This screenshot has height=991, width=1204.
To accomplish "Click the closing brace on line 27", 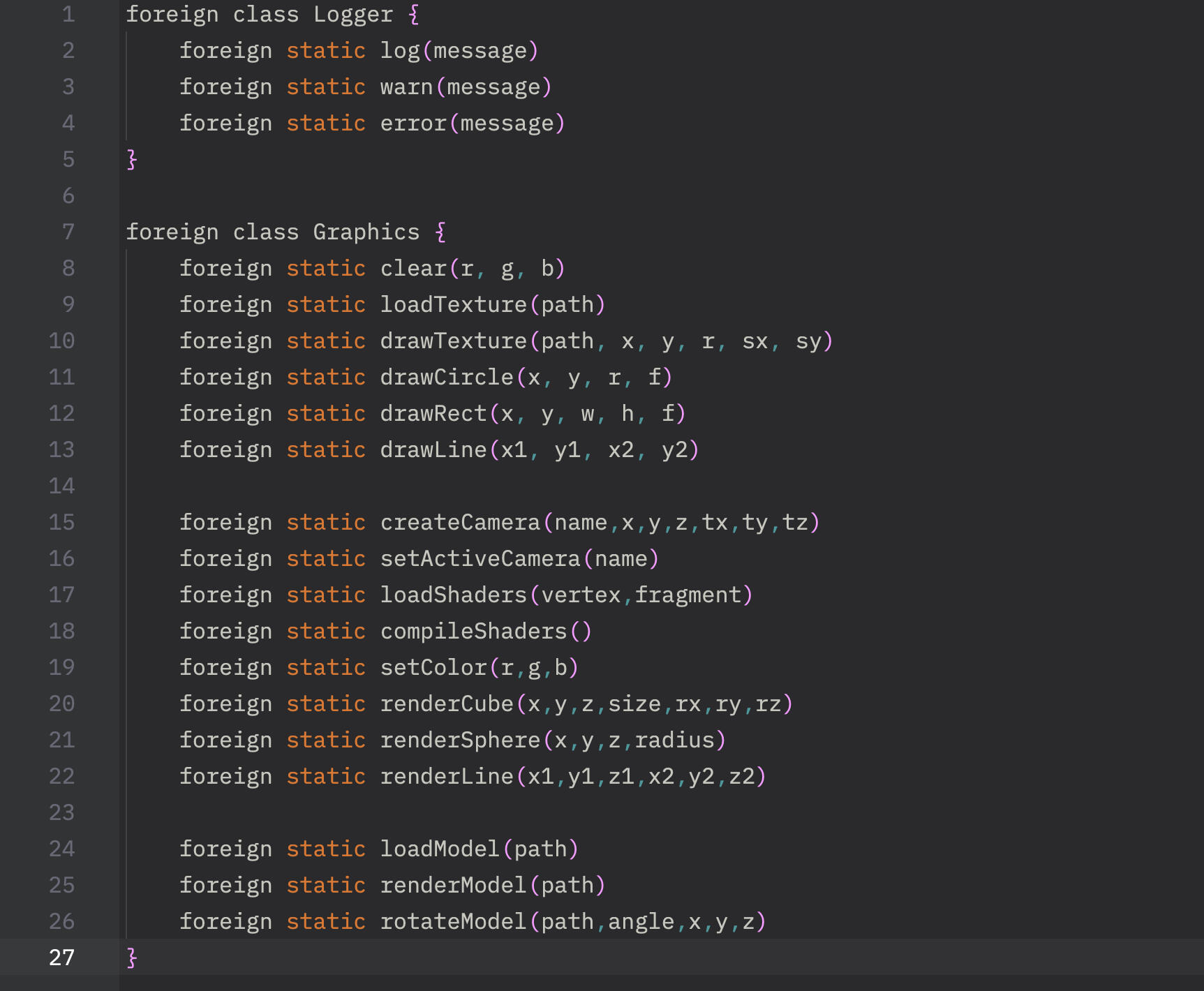I will (x=132, y=958).
